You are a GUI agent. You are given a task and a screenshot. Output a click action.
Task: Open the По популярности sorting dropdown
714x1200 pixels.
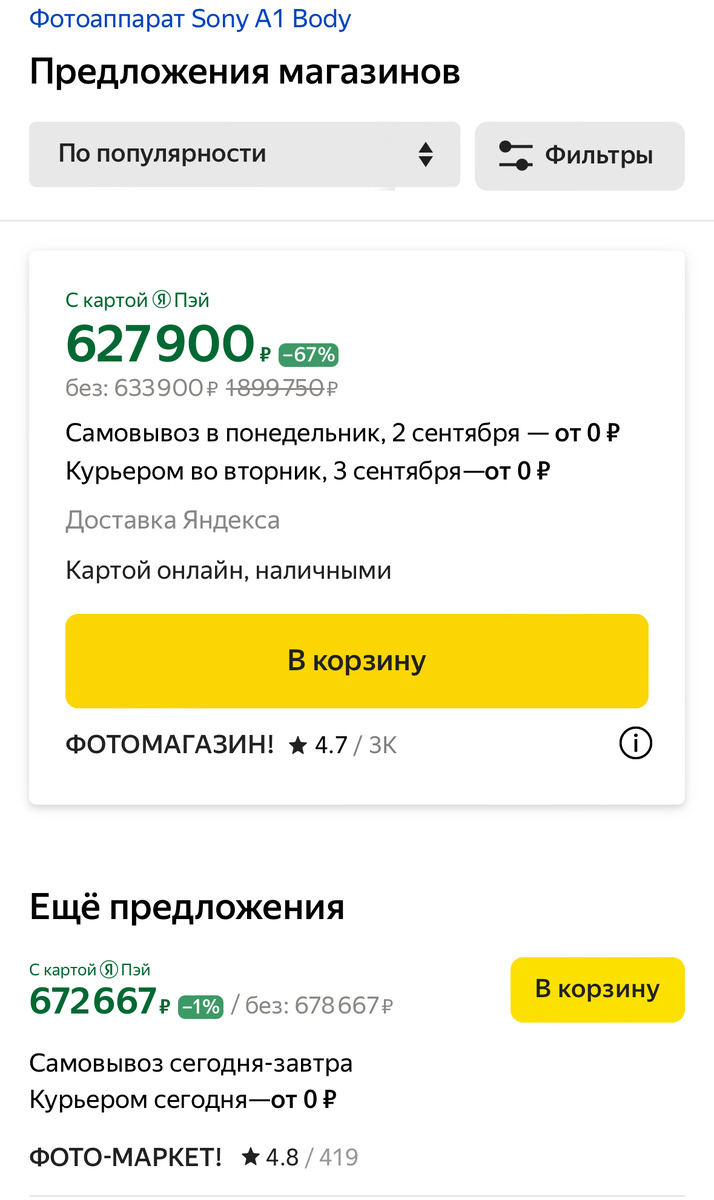(x=245, y=155)
